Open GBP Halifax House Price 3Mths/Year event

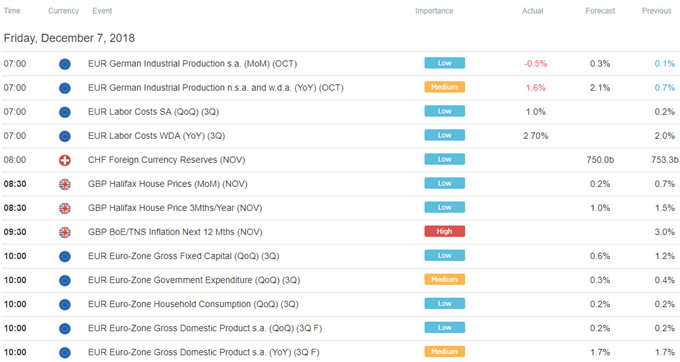(x=175, y=208)
